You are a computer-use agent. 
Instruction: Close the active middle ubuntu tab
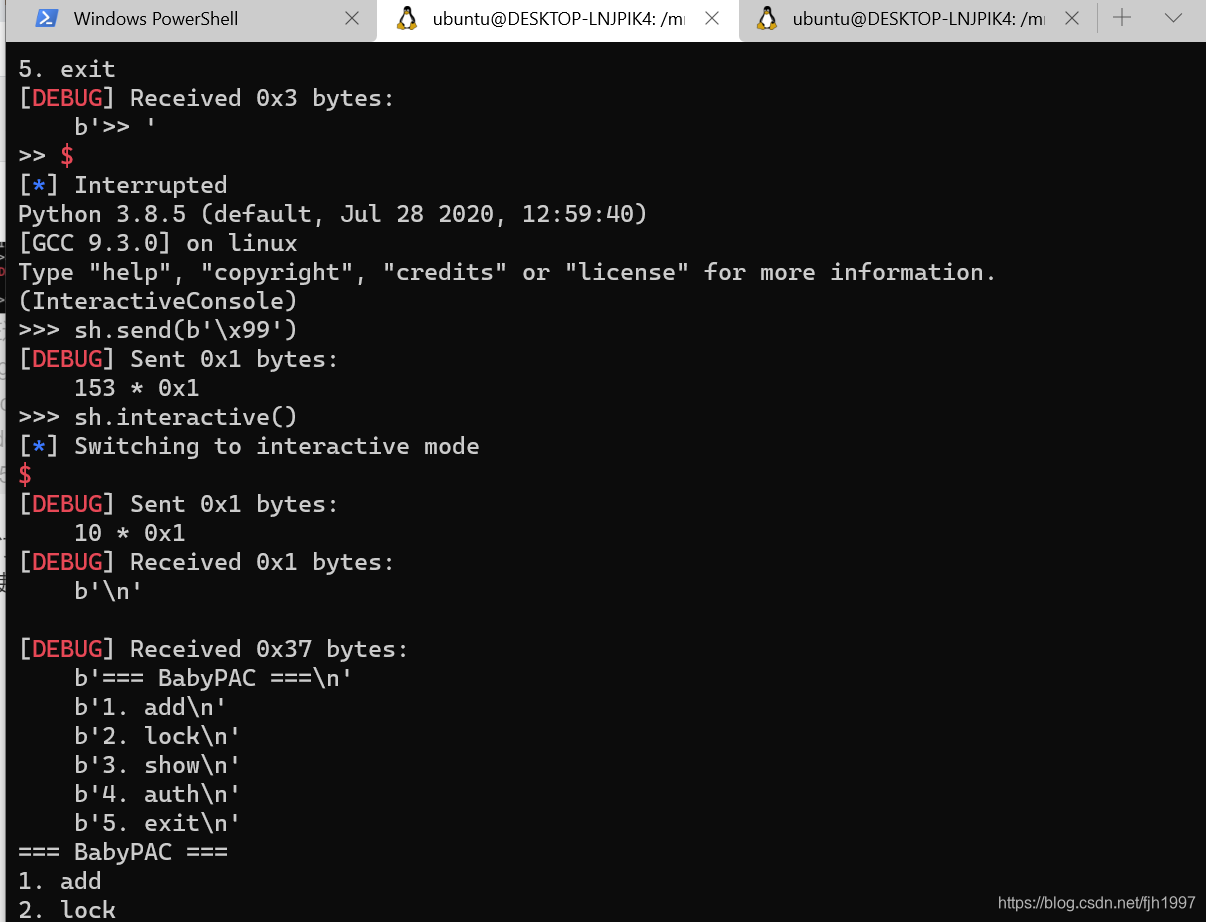click(x=712, y=18)
